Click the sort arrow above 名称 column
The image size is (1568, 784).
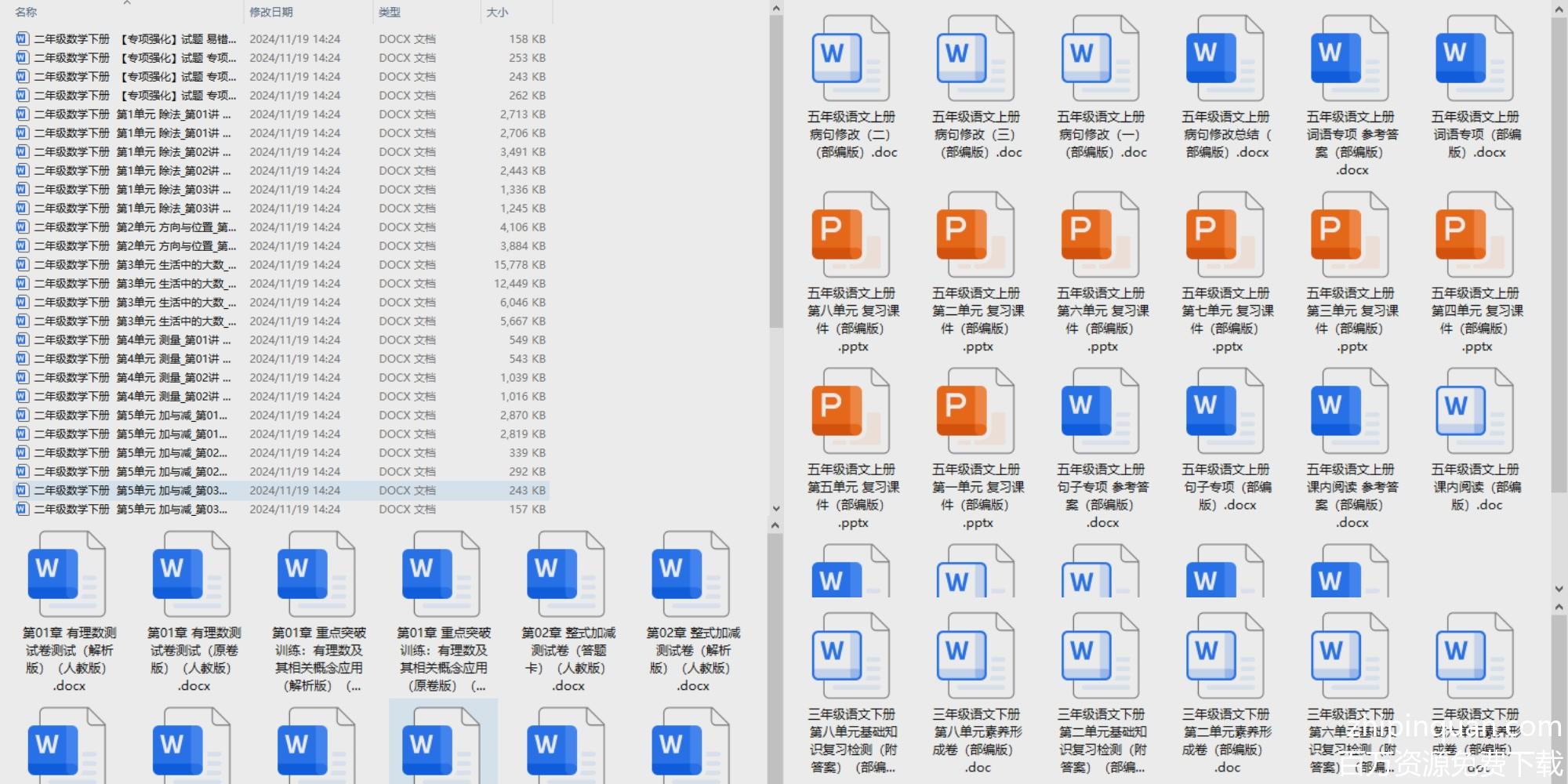[x=127, y=4]
